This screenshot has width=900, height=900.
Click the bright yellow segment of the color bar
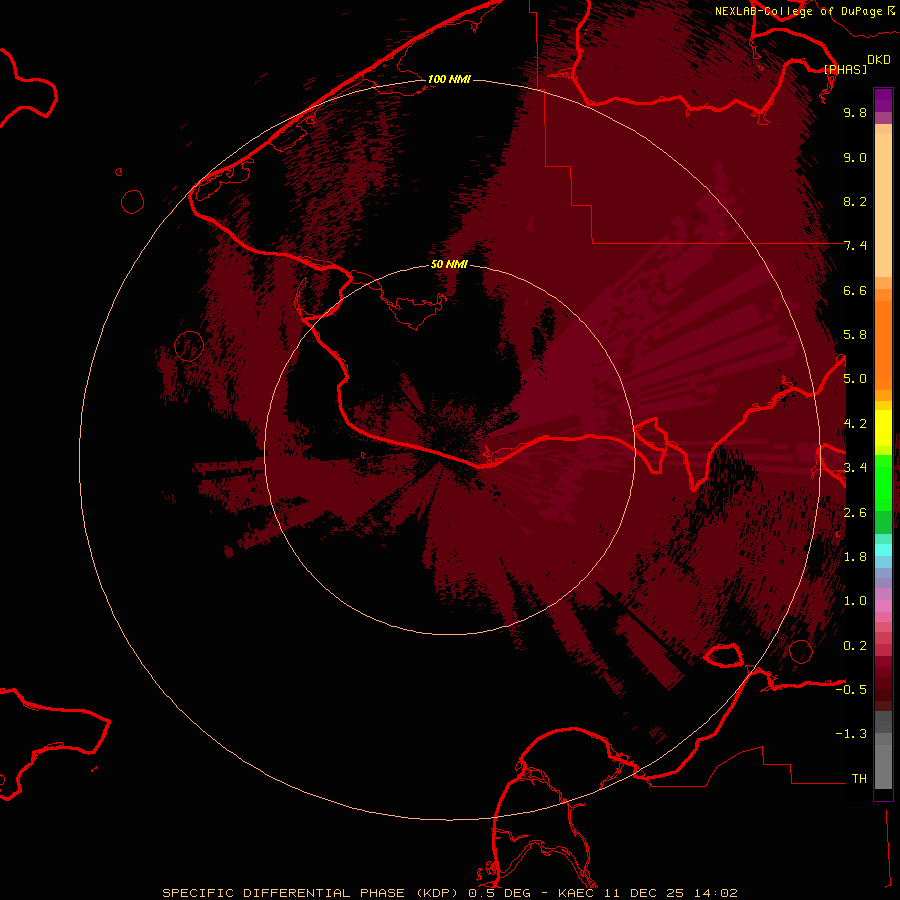click(883, 428)
